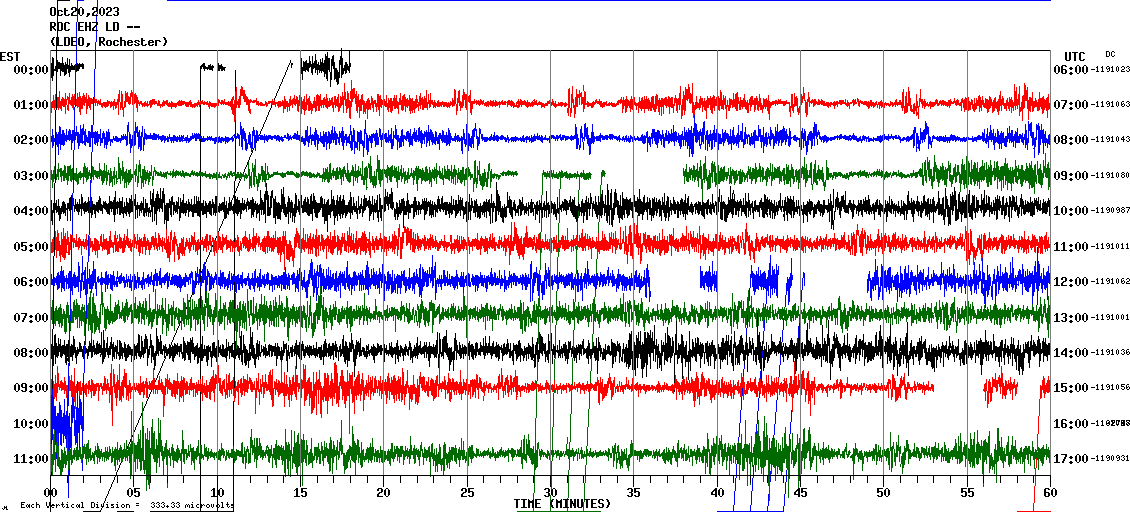Click the 11:00 EST row label
This screenshot has width=1130, height=519.
(x=24, y=459)
